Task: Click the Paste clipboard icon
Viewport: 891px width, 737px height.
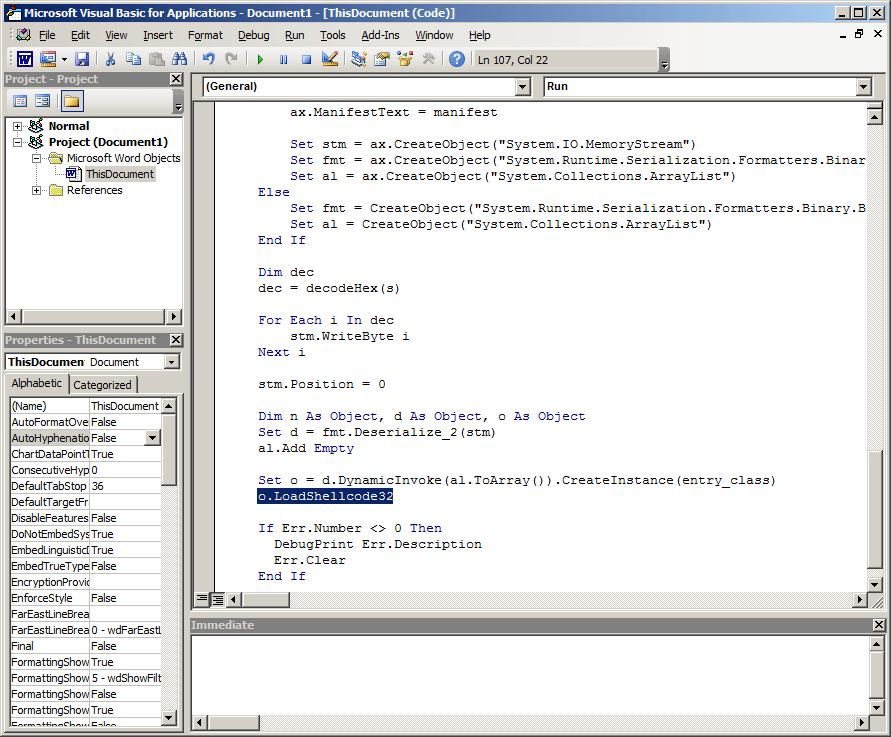Action: [x=156, y=59]
